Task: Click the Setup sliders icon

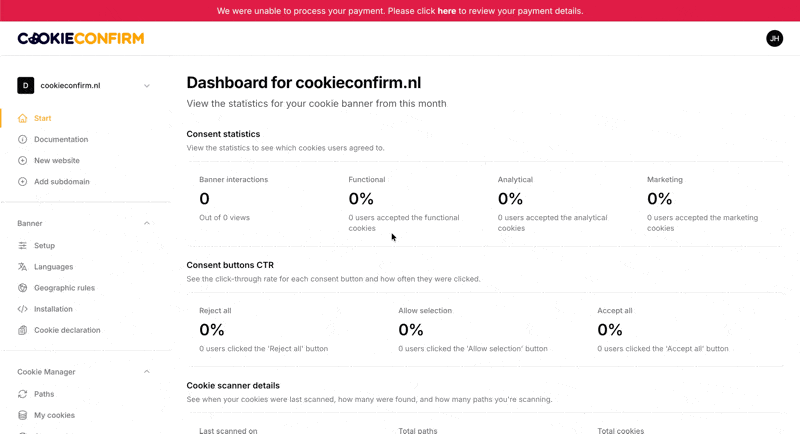Action: pyautogui.click(x=23, y=245)
